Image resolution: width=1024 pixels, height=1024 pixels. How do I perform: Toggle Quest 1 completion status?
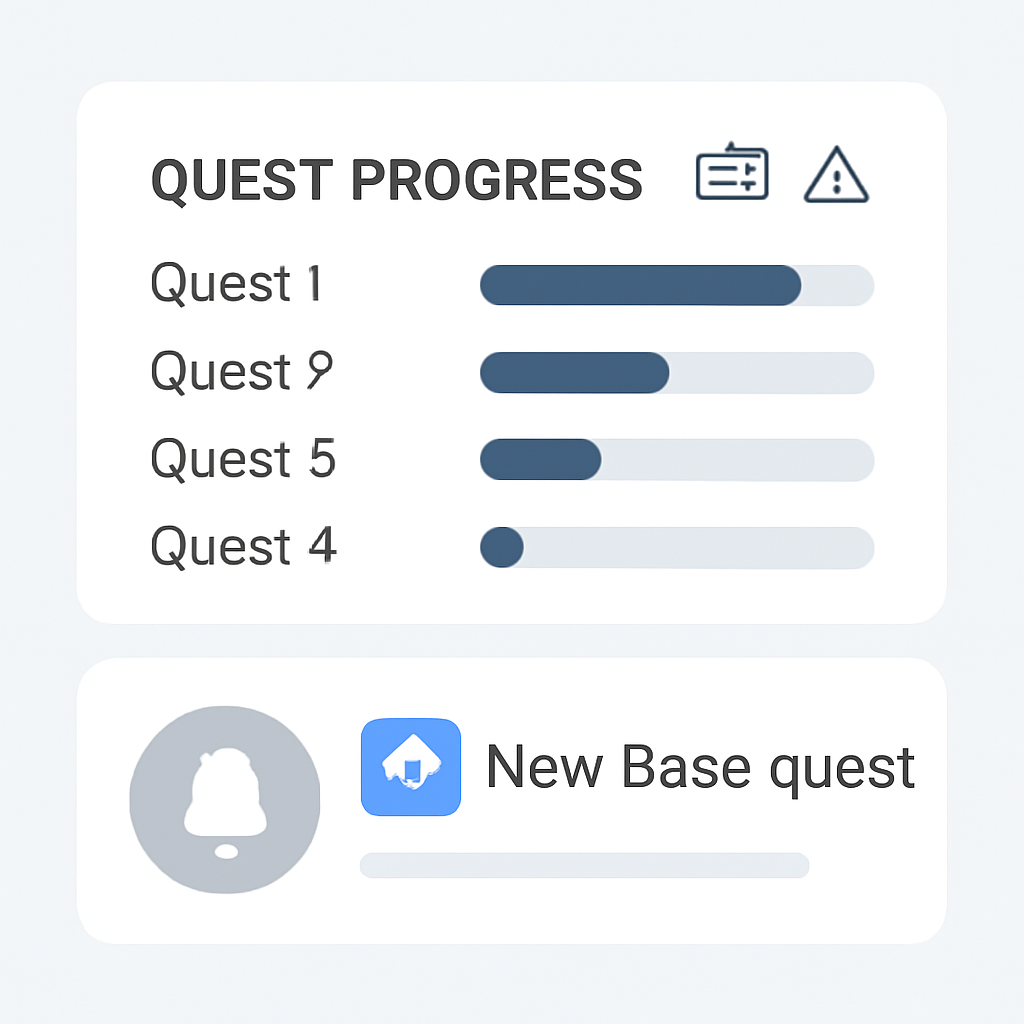point(677,286)
